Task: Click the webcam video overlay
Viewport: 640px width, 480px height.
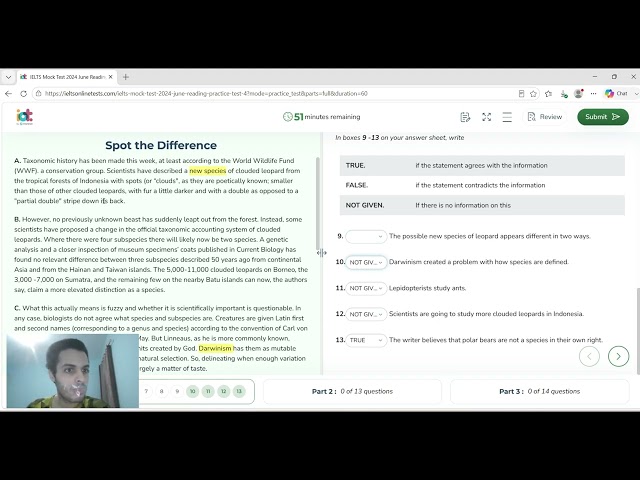Action: 73,371
